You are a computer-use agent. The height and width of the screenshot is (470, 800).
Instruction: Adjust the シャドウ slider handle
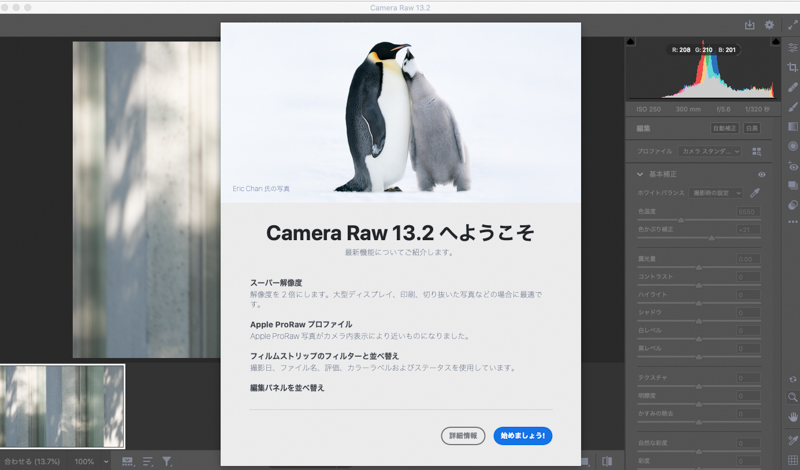tap(699, 321)
